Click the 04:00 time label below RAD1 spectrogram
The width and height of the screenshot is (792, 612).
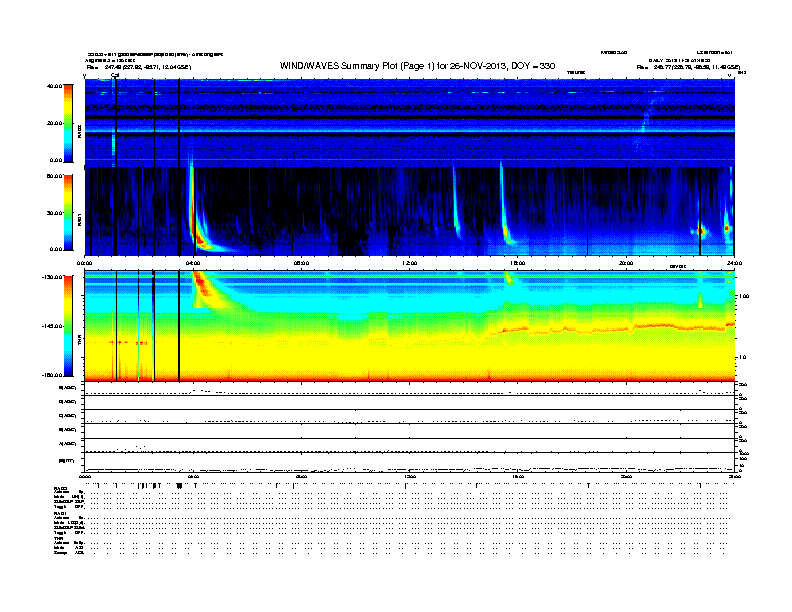point(193,263)
